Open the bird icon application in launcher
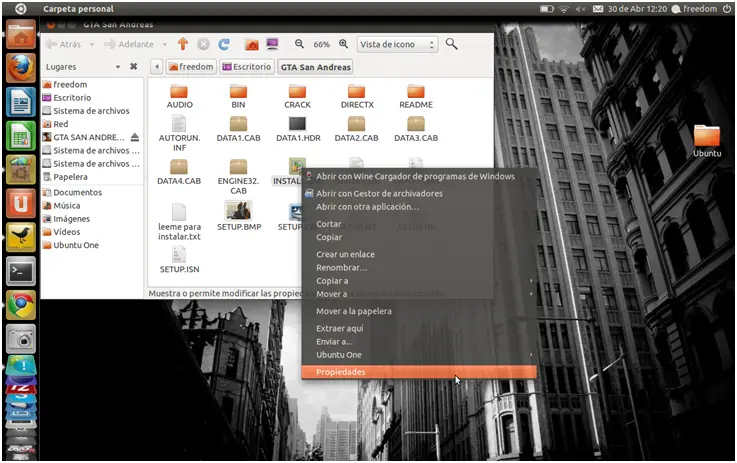 point(21,237)
